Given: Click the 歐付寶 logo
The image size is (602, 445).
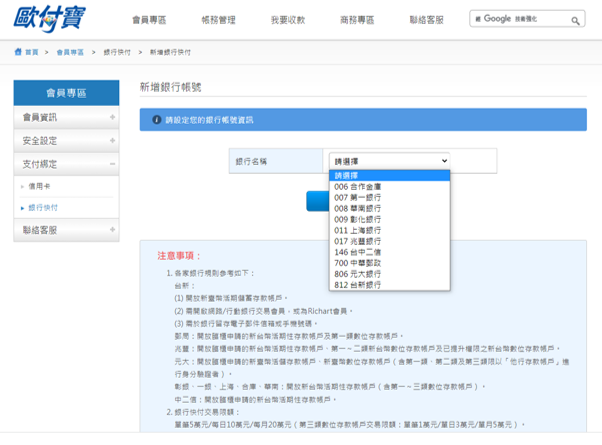Looking at the screenshot, I should tap(49, 18).
